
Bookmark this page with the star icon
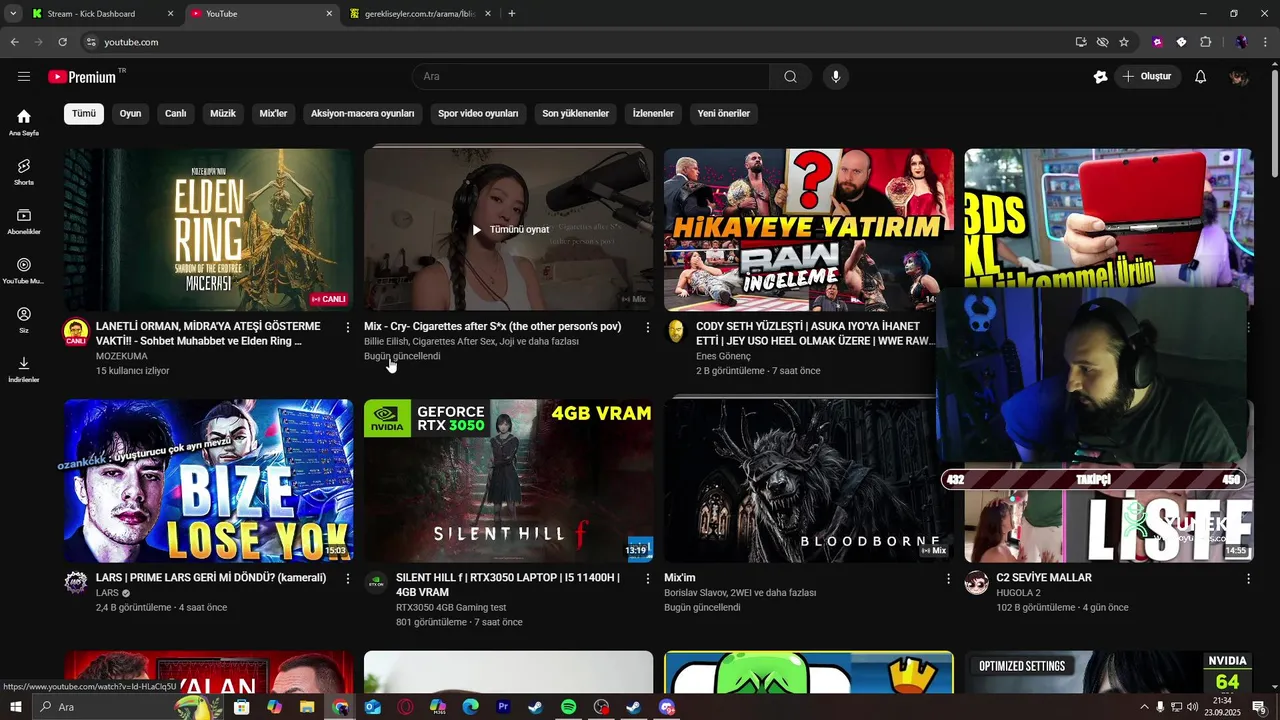pos(1124,42)
